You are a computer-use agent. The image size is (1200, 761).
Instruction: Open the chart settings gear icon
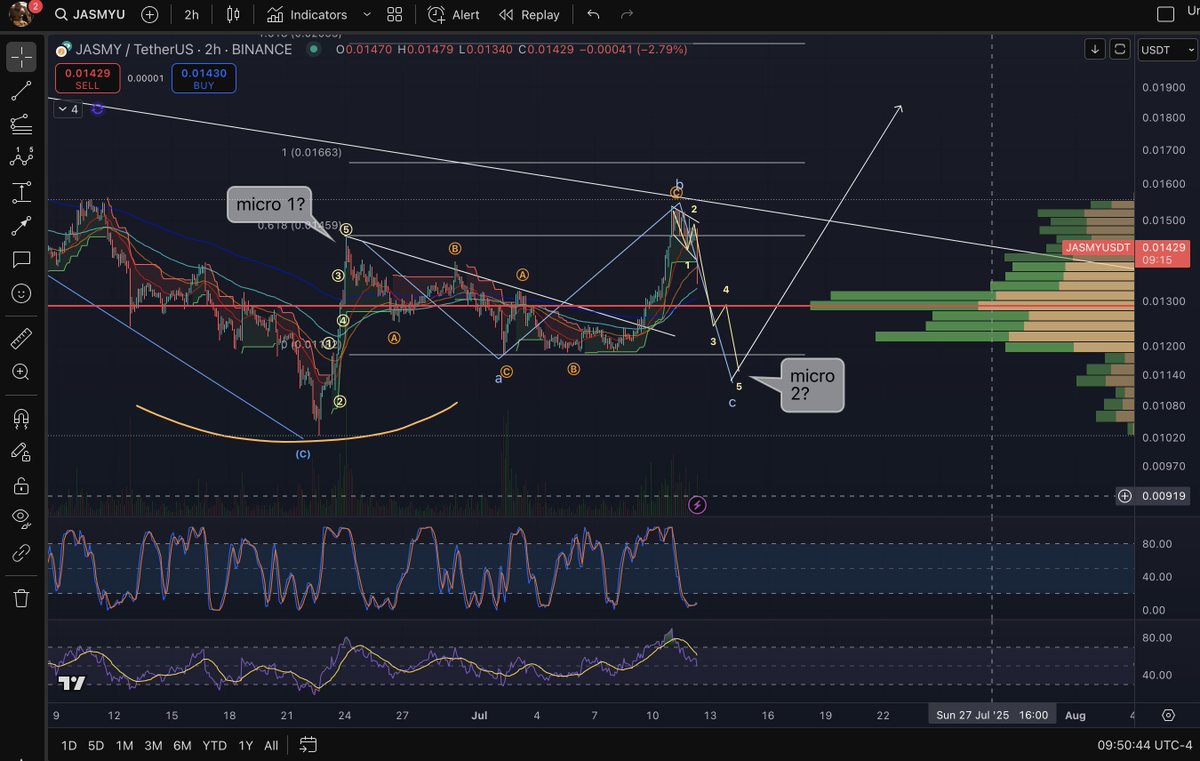1168,715
